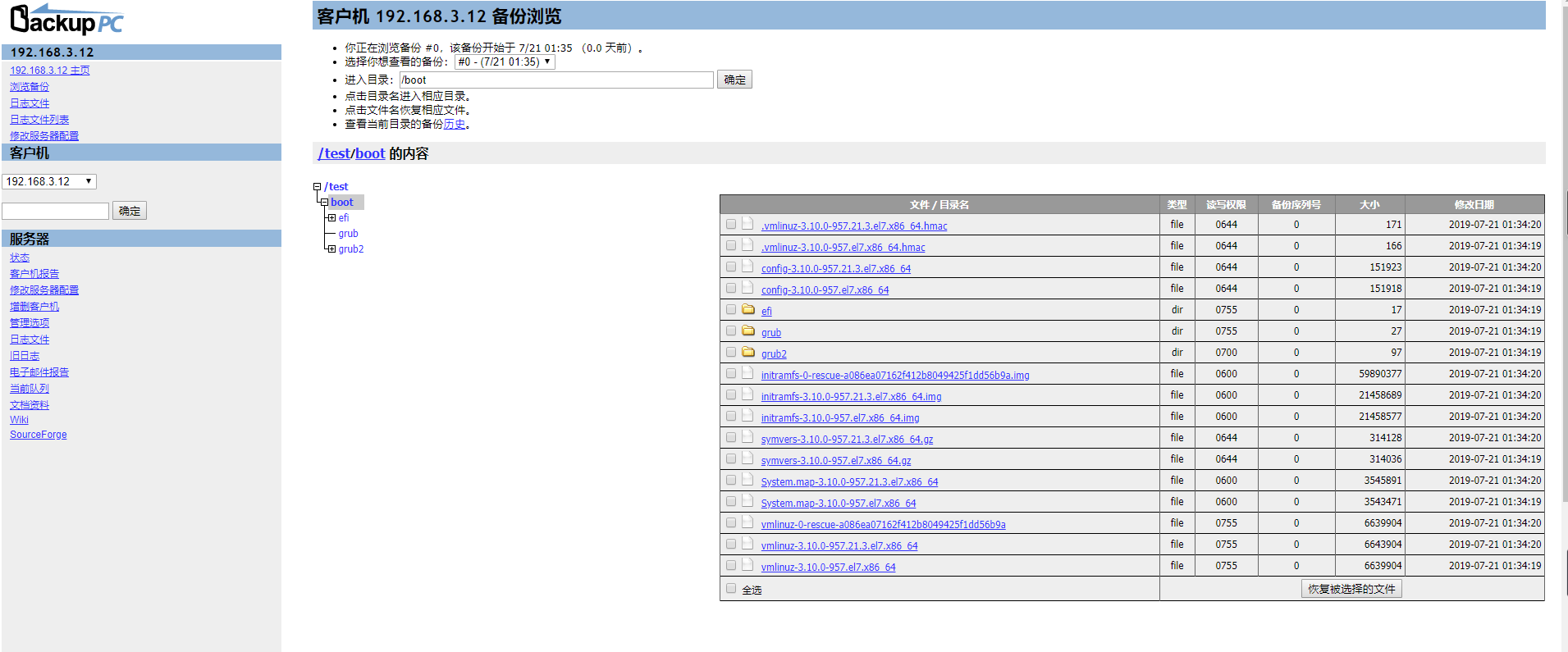This screenshot has width=1568, height=652.
Task: Click 确定 button next to directory field
Action: [734, 80]
